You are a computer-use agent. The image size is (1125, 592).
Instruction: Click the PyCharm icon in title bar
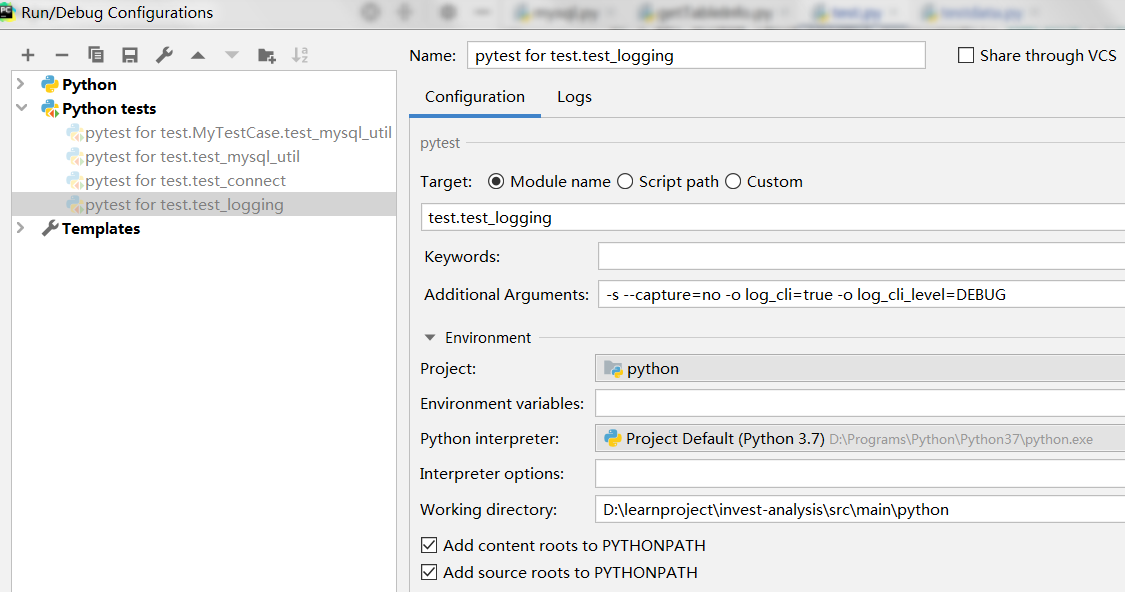7,12
